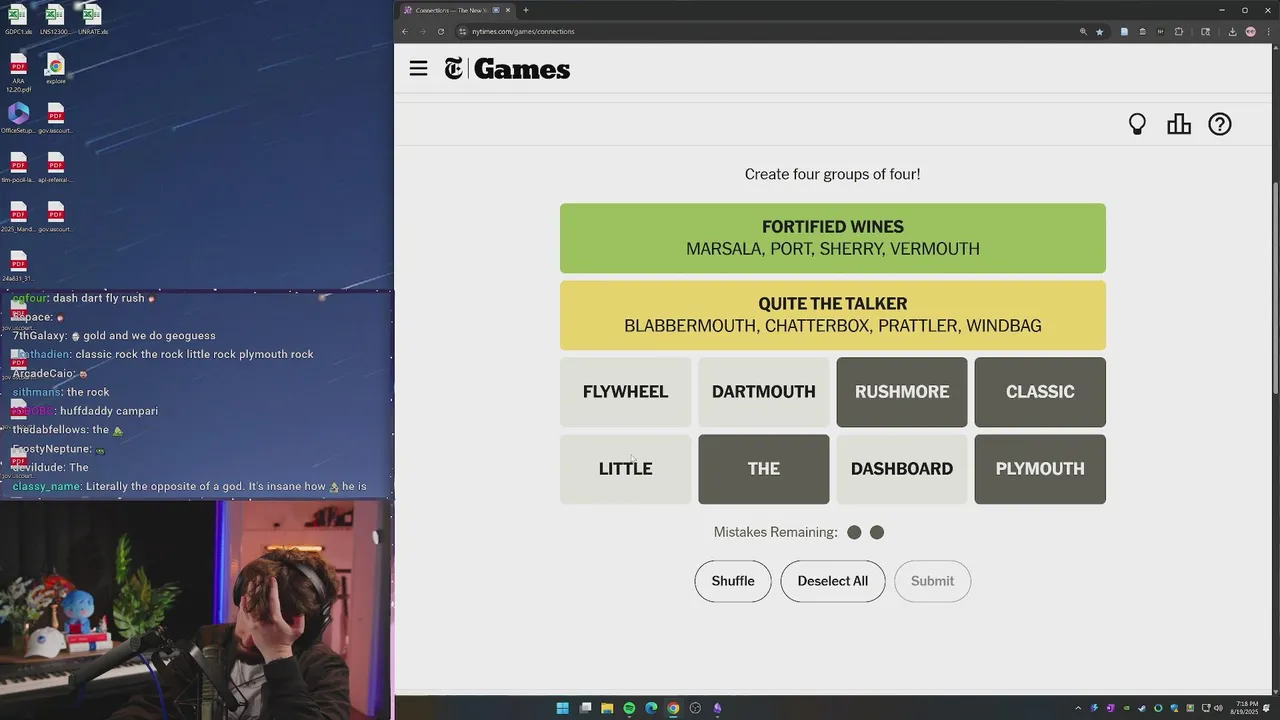Image resolution: width=1280 pixels, height=720 pixels.
Task: Open a new Chrome tab
Action: point(526,10)
